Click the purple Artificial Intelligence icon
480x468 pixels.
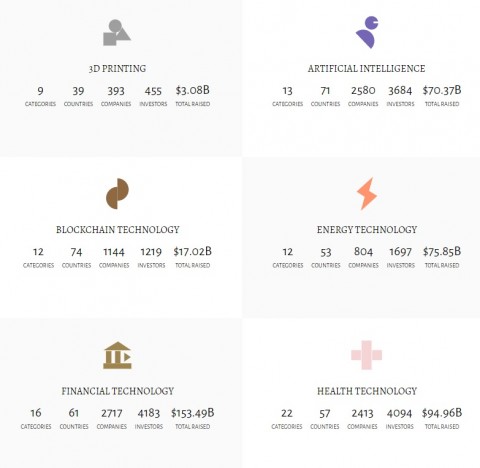367,32
